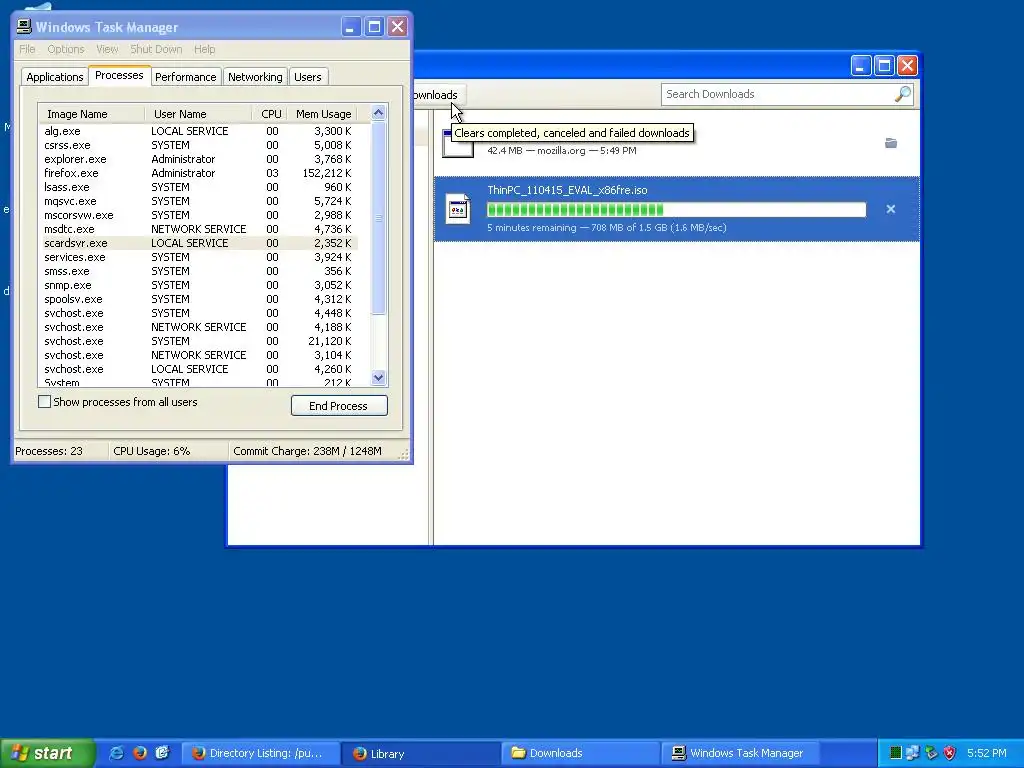
Task: Click the completed download's file icon
Action: click(458, 143)
